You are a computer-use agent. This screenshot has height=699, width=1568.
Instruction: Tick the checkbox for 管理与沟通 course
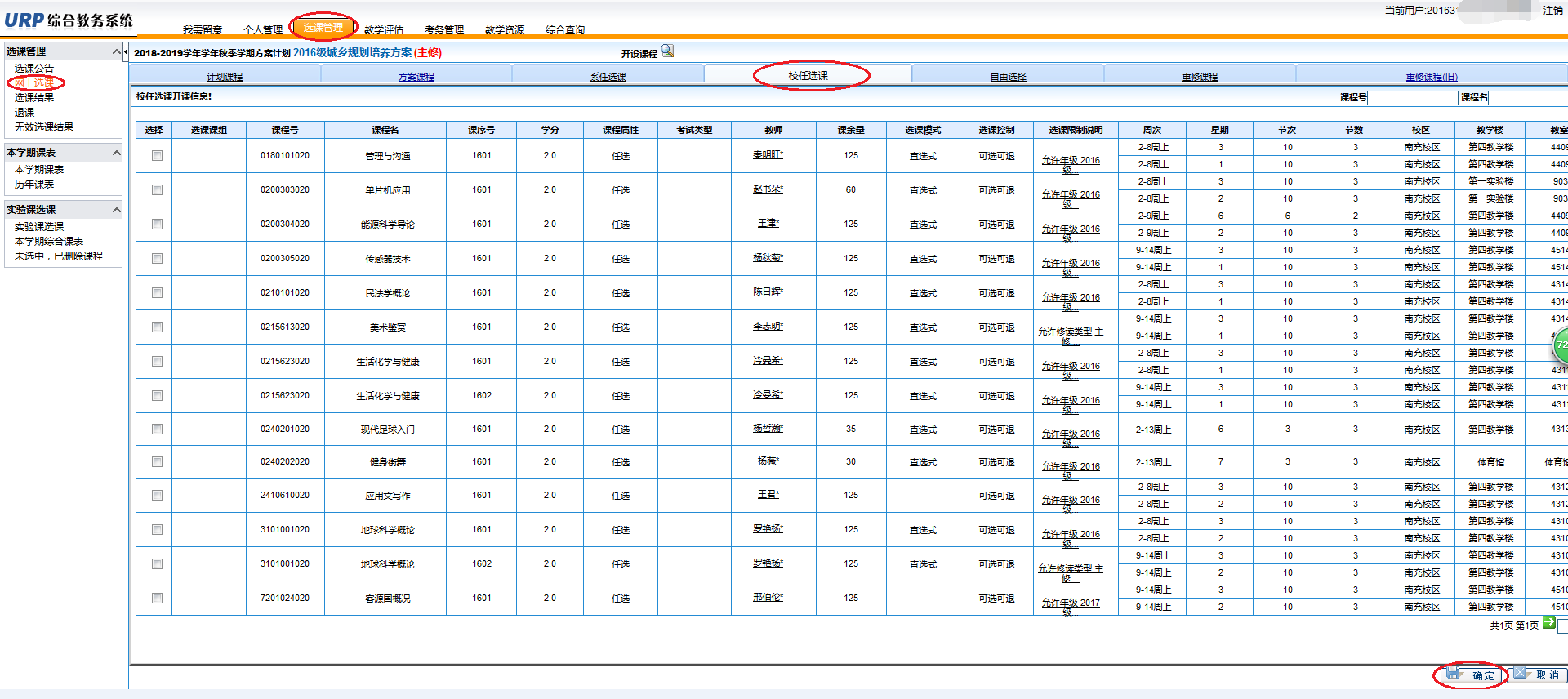(157, 156)
